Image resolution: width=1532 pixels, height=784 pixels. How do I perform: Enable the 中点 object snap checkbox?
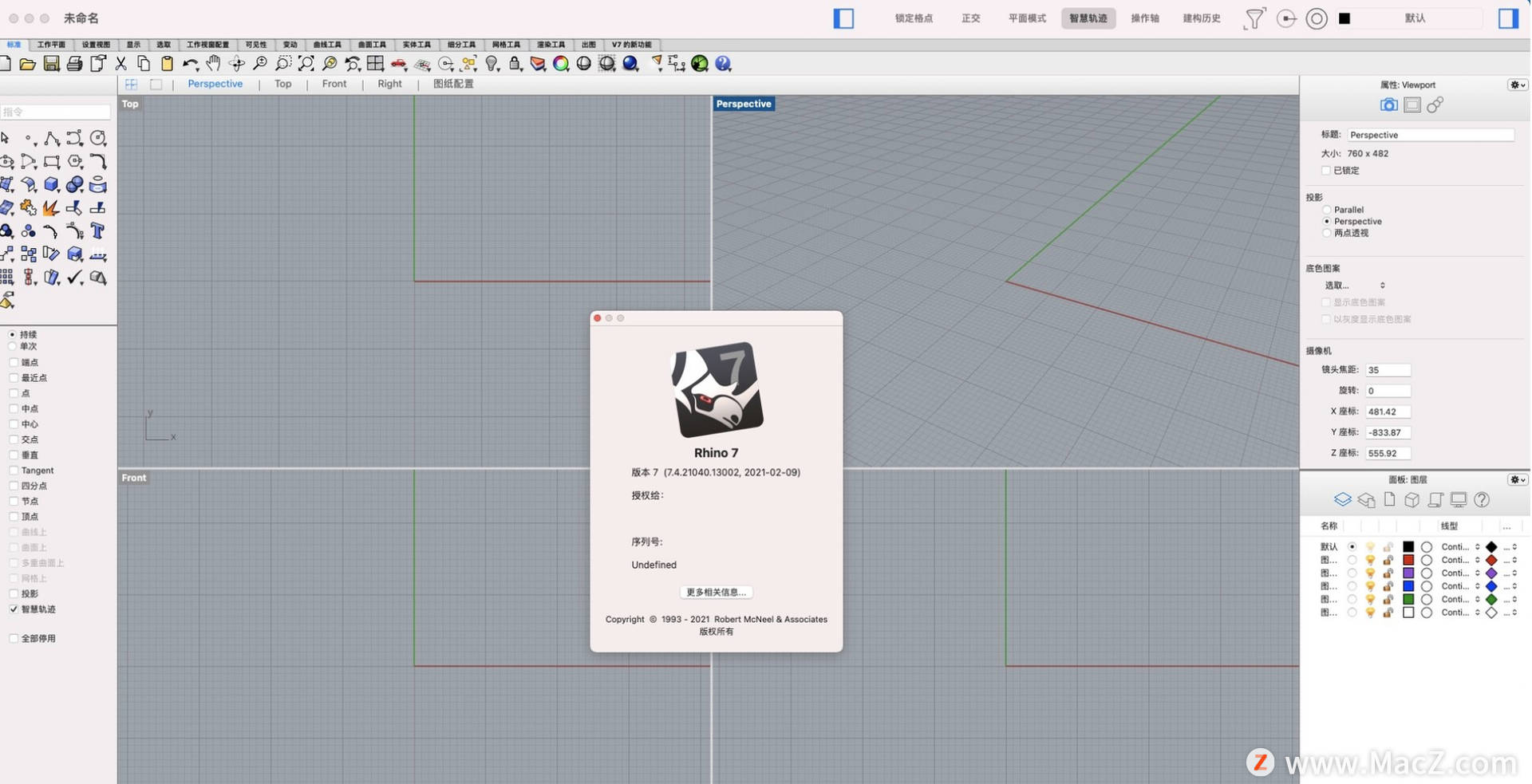point(14,408)
